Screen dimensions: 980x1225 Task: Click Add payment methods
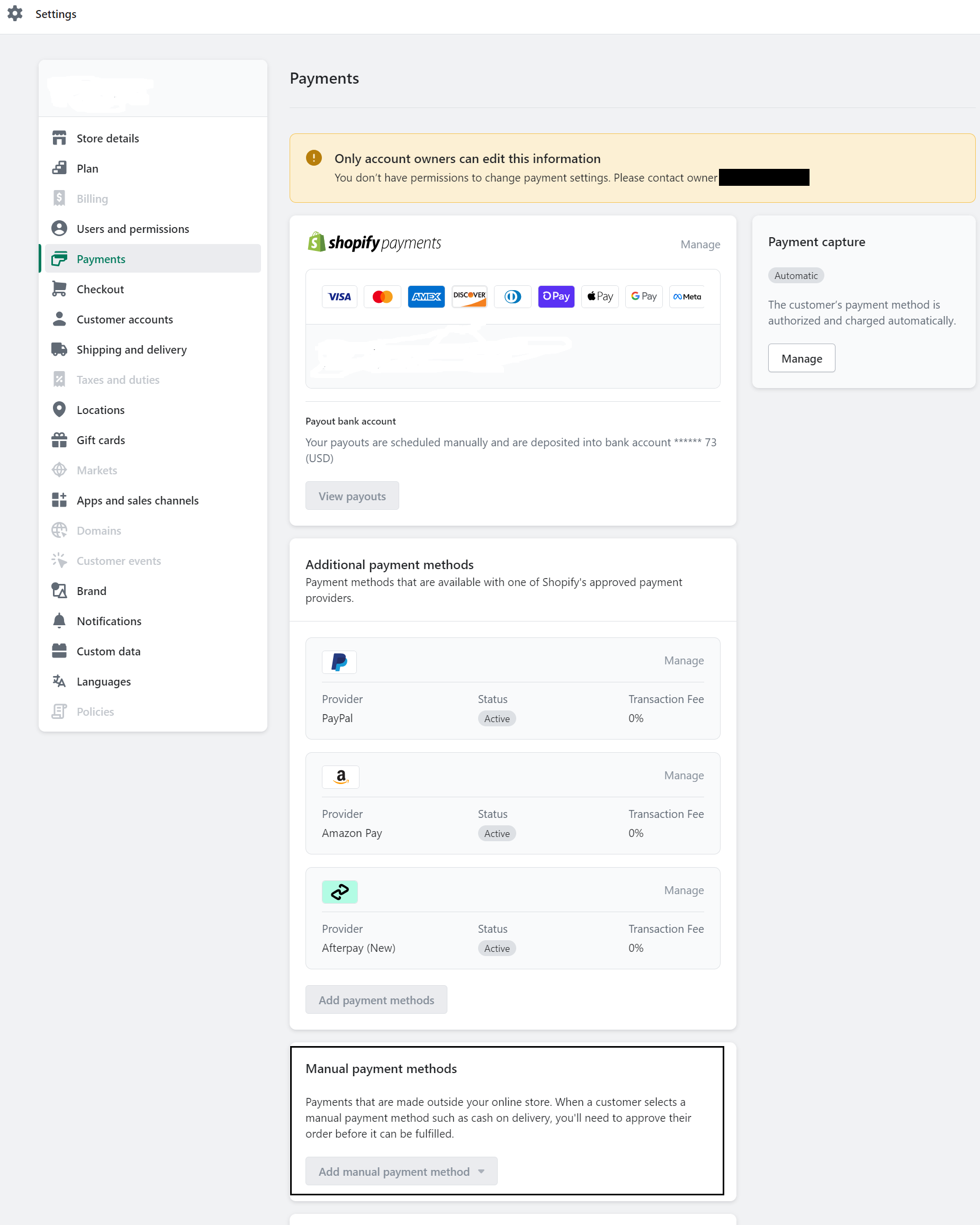376,999
